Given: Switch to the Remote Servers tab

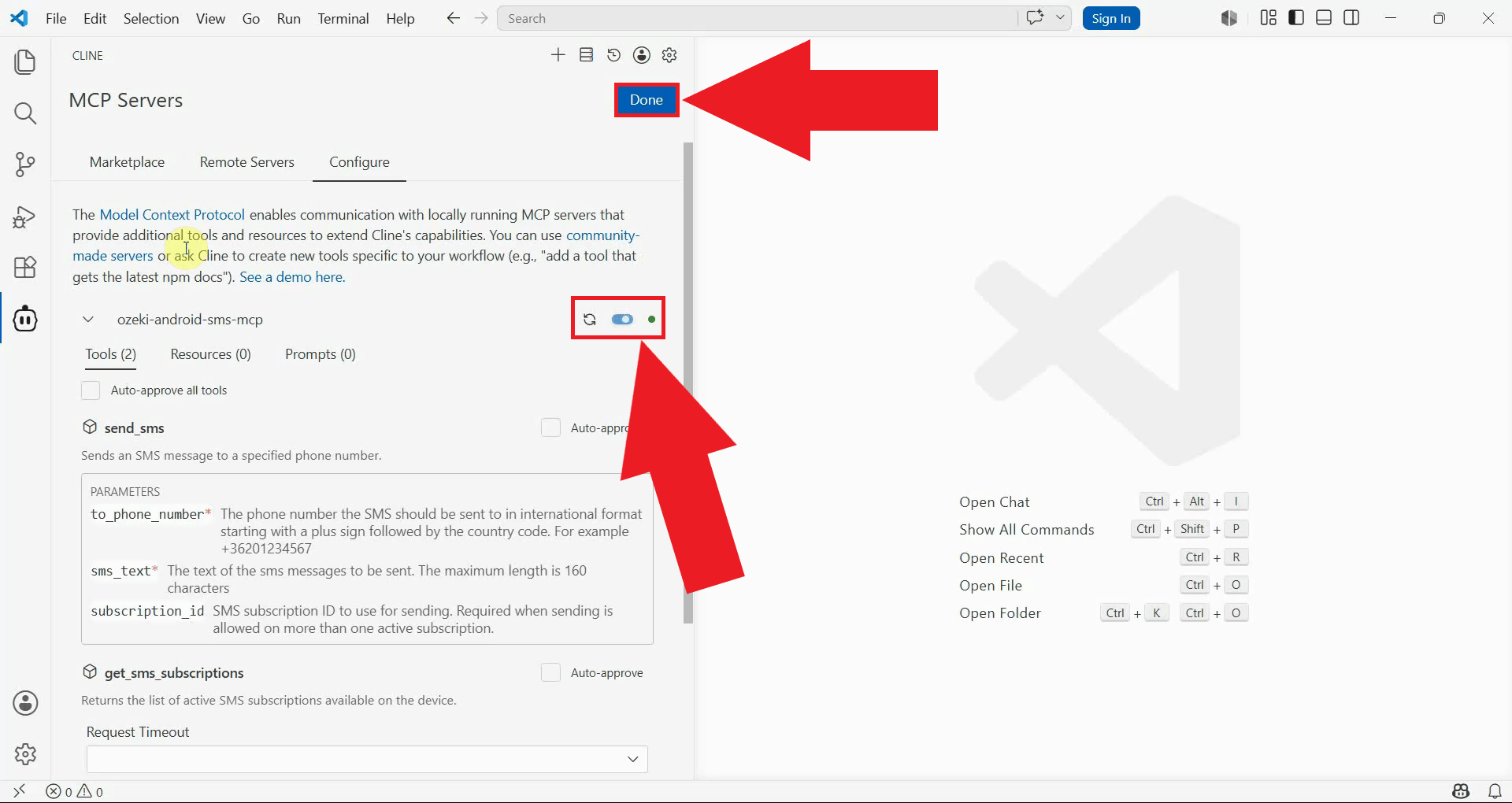Looking at the screenshot, I should (247, 162).
